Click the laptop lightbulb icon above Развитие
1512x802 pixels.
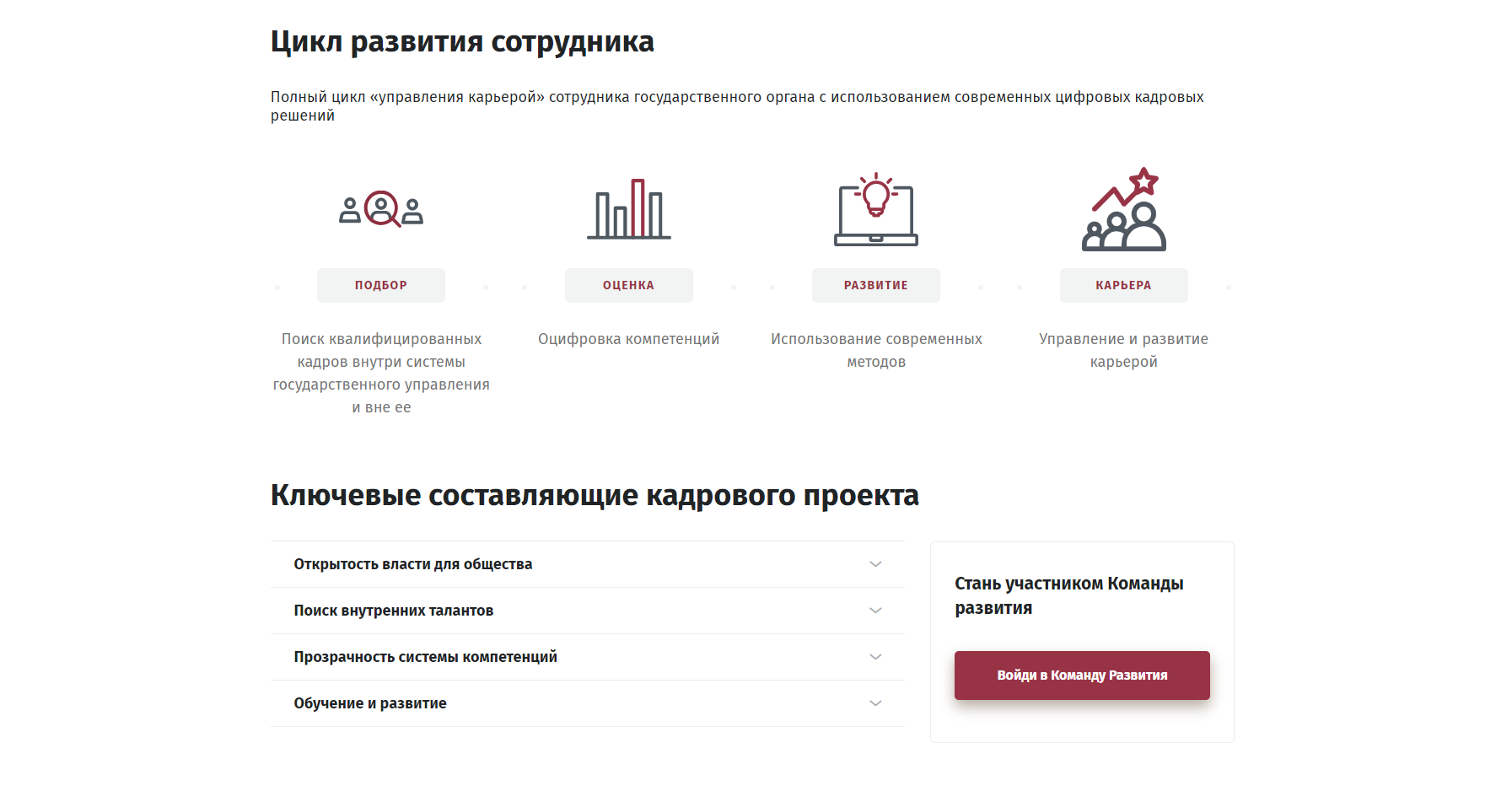tap(876, 209)
